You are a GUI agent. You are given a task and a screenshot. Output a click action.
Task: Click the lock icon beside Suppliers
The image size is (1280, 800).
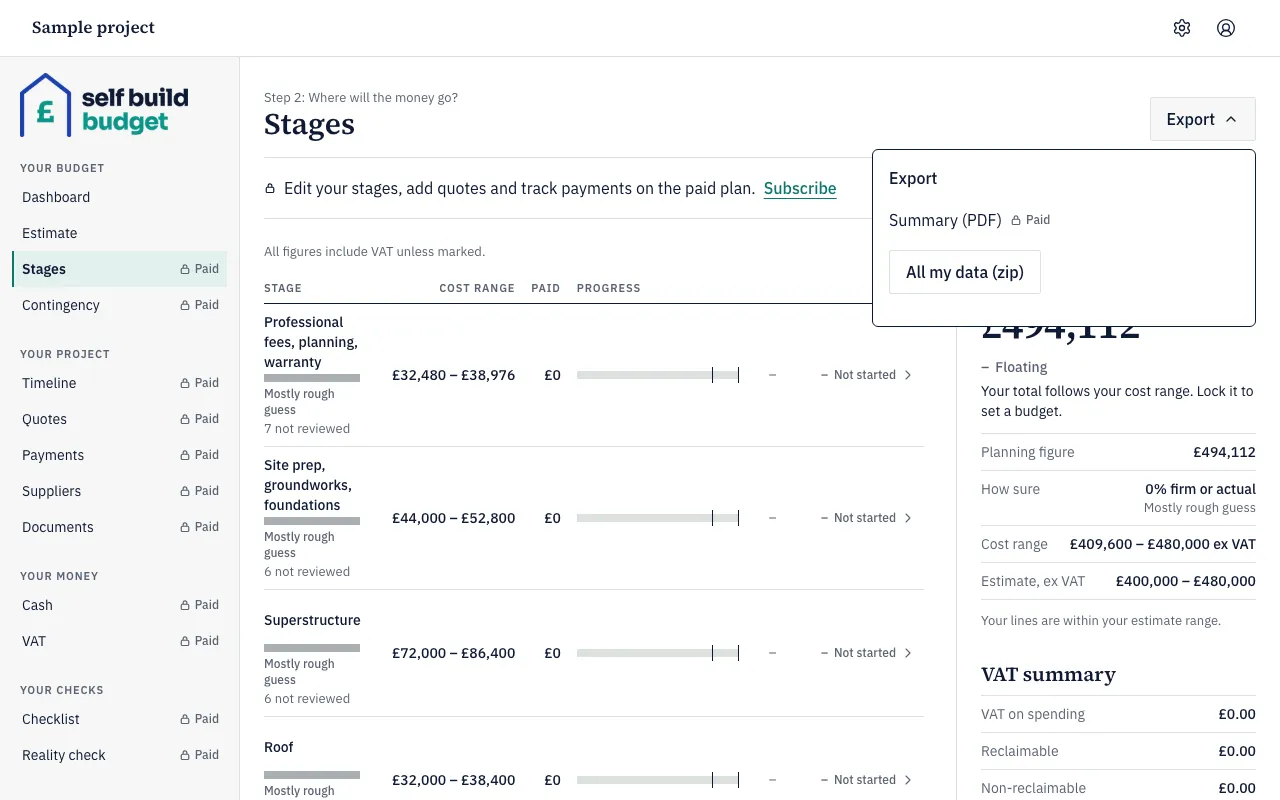[x=185, y=491]
